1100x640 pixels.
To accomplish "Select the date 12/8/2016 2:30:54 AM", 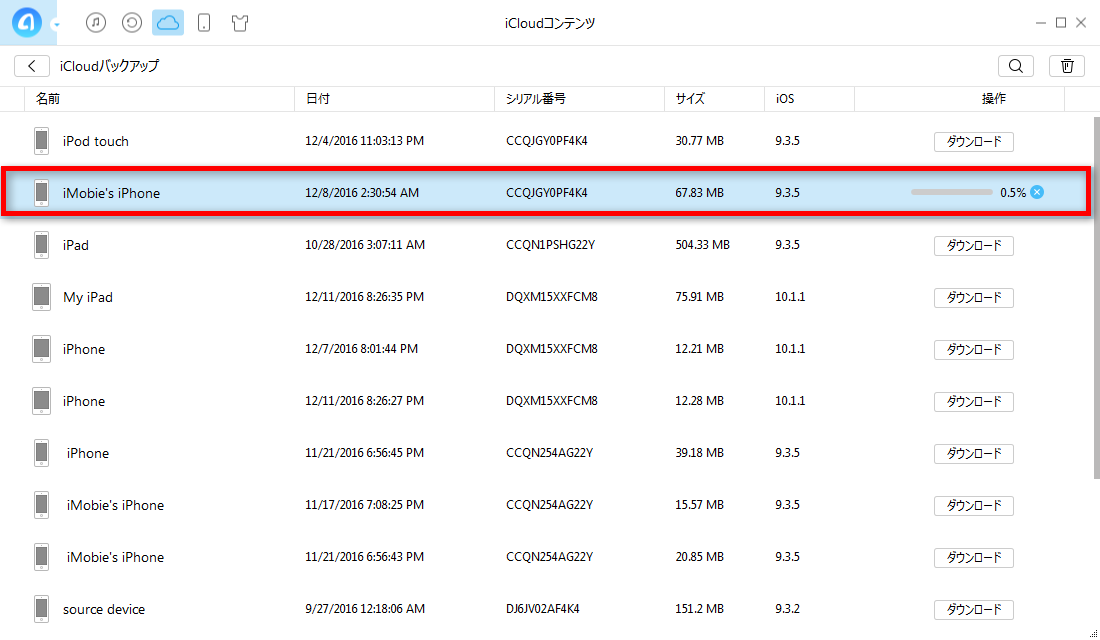I will [x=362, y=192].
